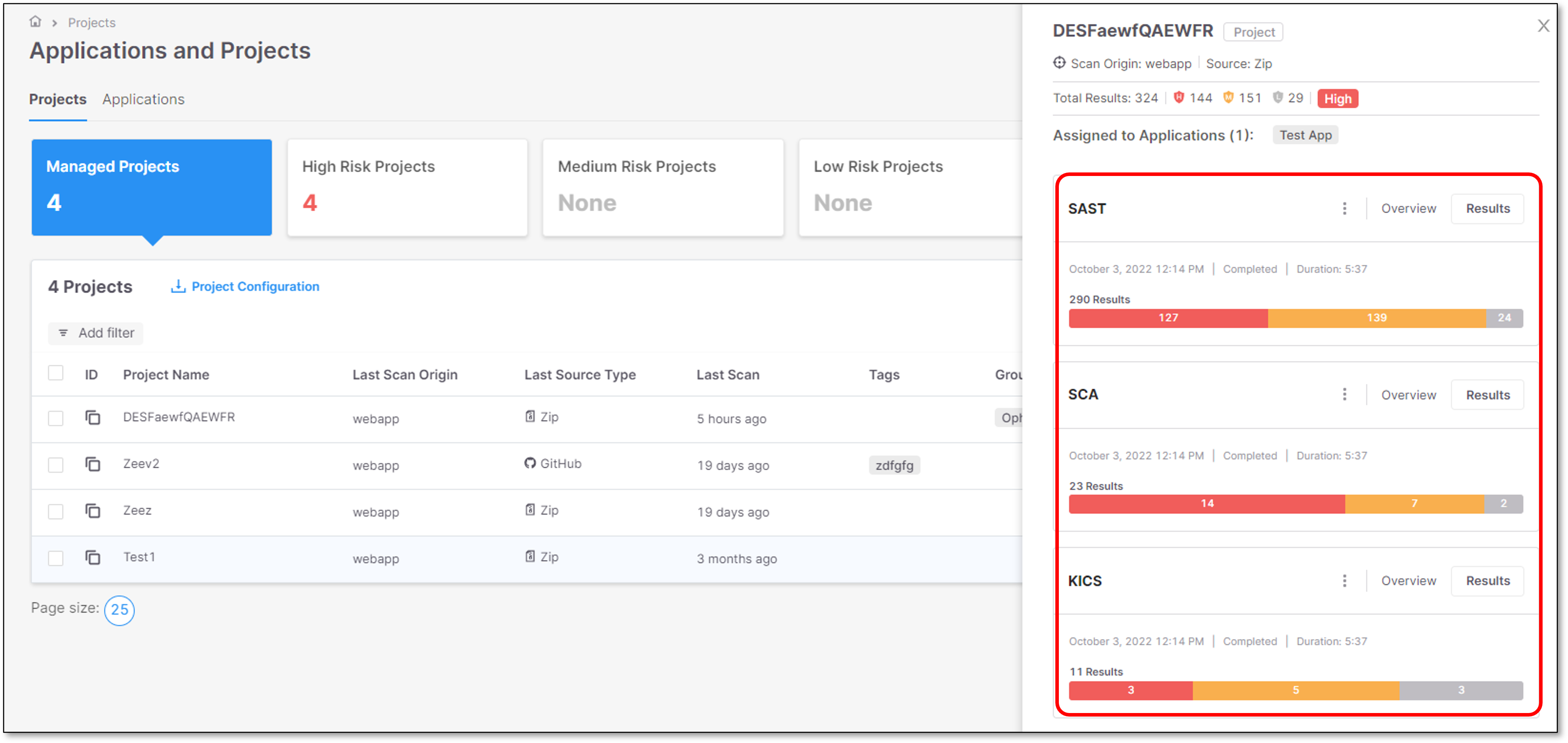Close the project details side panel
This screenshot has width=1568, height=743.
click(1543, 25)
